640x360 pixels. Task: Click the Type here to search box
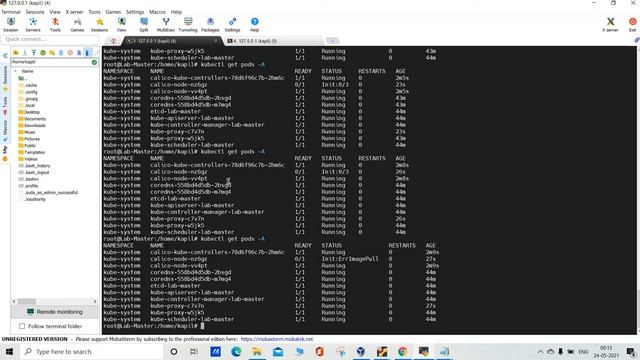pyautogui.click(x=92, y=351)
